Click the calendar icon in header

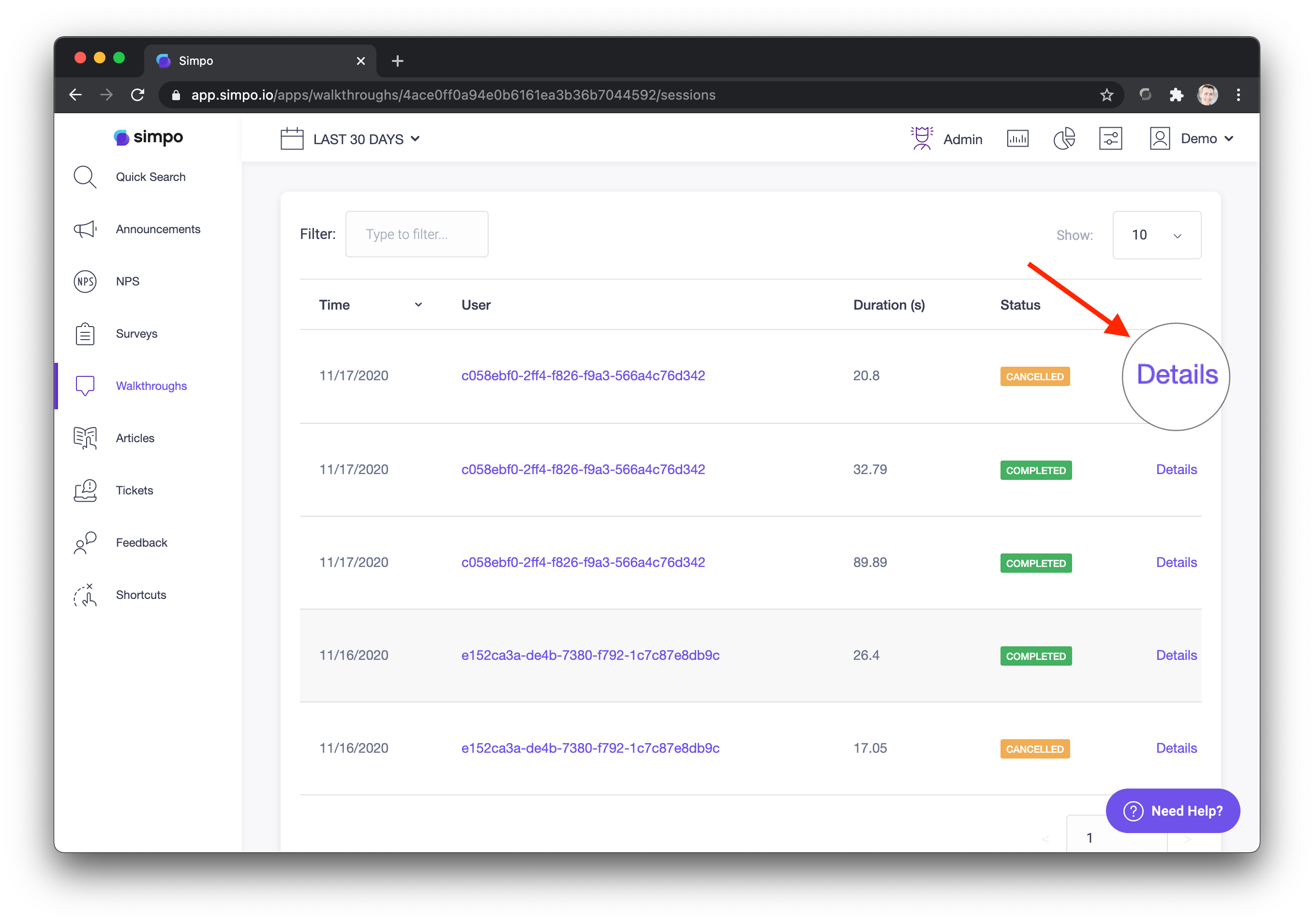292,138
